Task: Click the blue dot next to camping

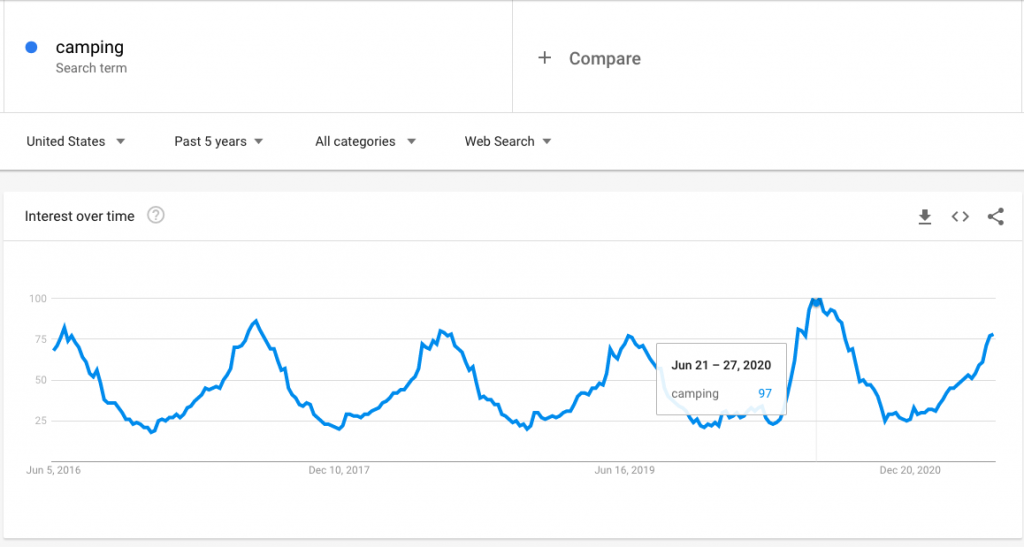Action: tap(32, 47)
